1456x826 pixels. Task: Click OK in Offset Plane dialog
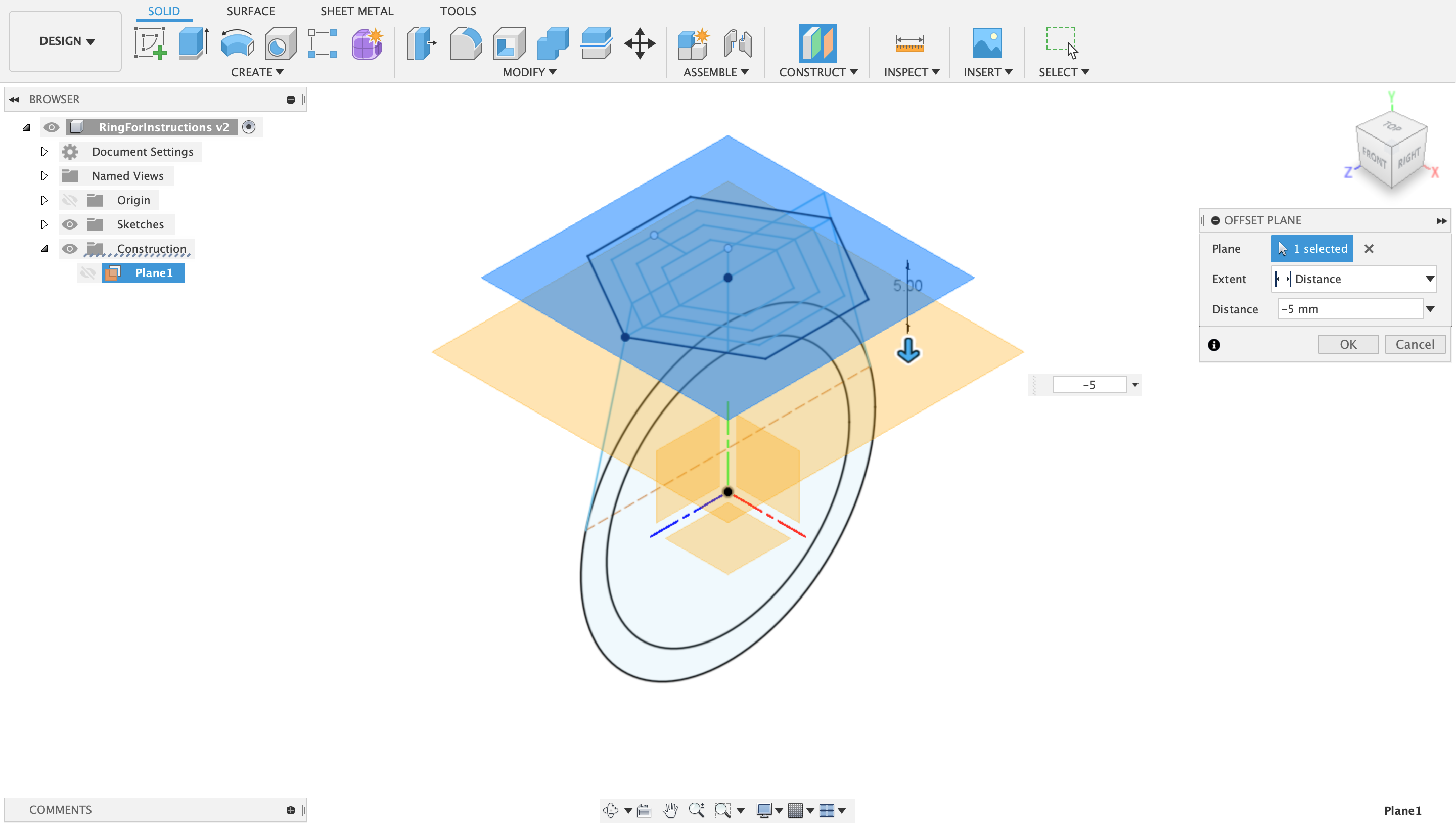click(1348, 344)
